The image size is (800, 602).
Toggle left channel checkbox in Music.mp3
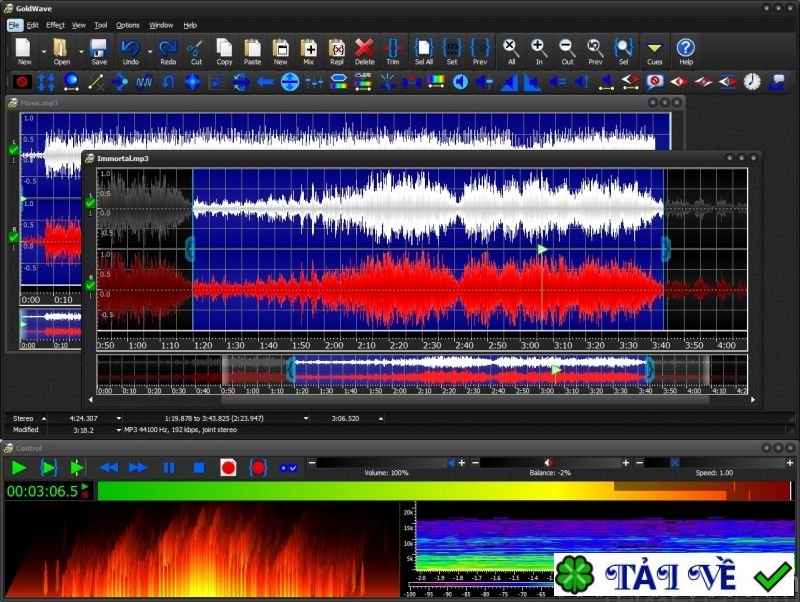(13, 149)
